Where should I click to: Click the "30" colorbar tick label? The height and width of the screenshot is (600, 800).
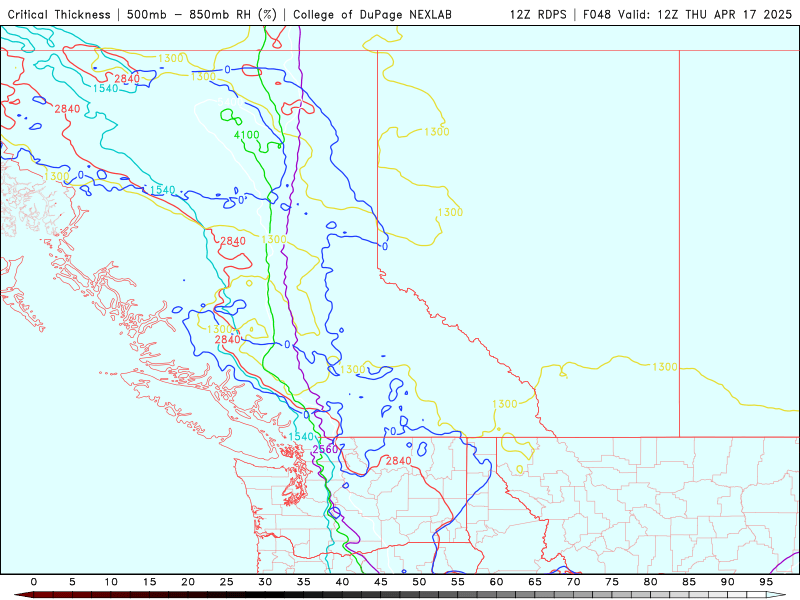(x=265, y=582)
